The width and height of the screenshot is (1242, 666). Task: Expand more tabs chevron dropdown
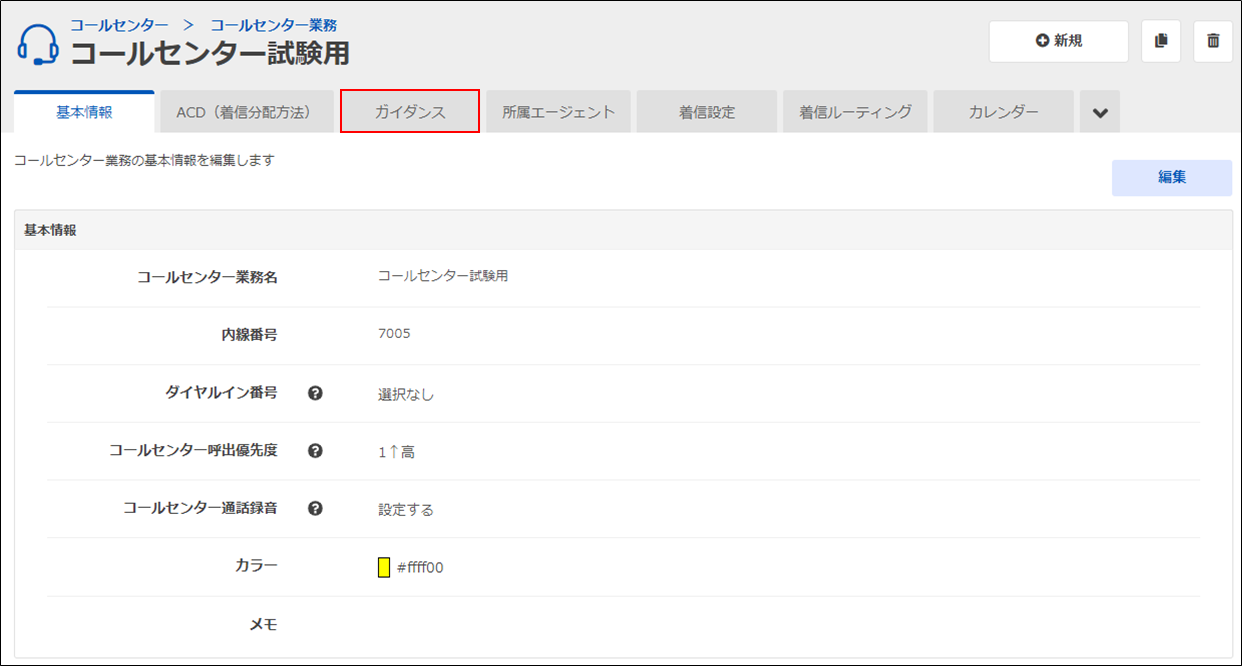click(1100, 113)
